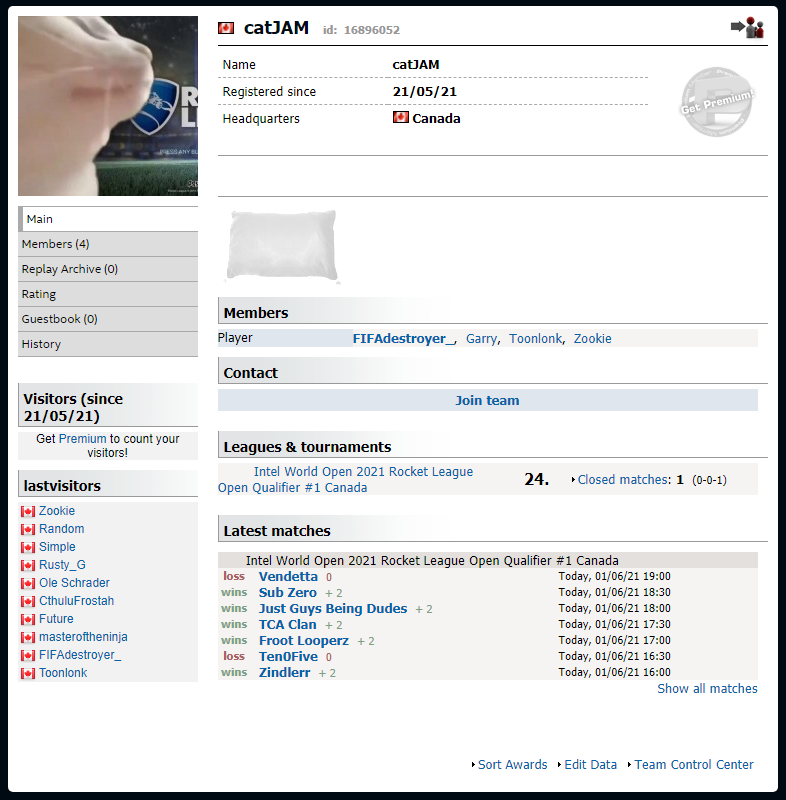Click the flag icon beside Future visitor
The image size is (786, 800).
(28, 619)
